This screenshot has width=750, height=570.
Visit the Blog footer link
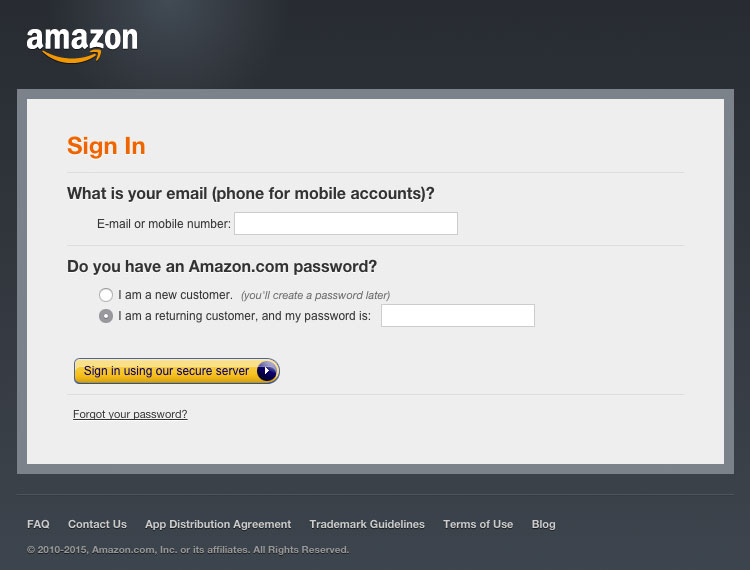[544, 524]
